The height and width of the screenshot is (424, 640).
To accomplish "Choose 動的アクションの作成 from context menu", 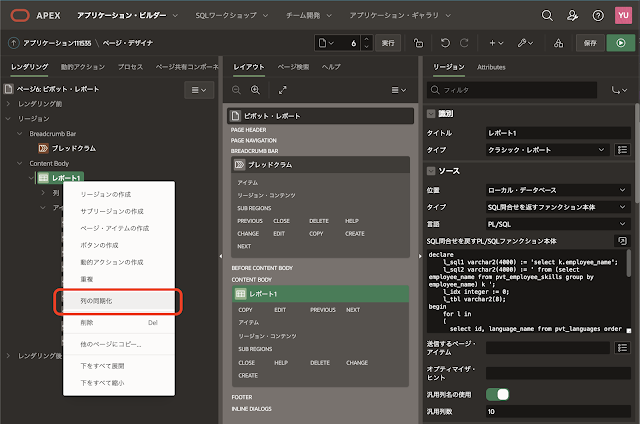I will [119, 262].
